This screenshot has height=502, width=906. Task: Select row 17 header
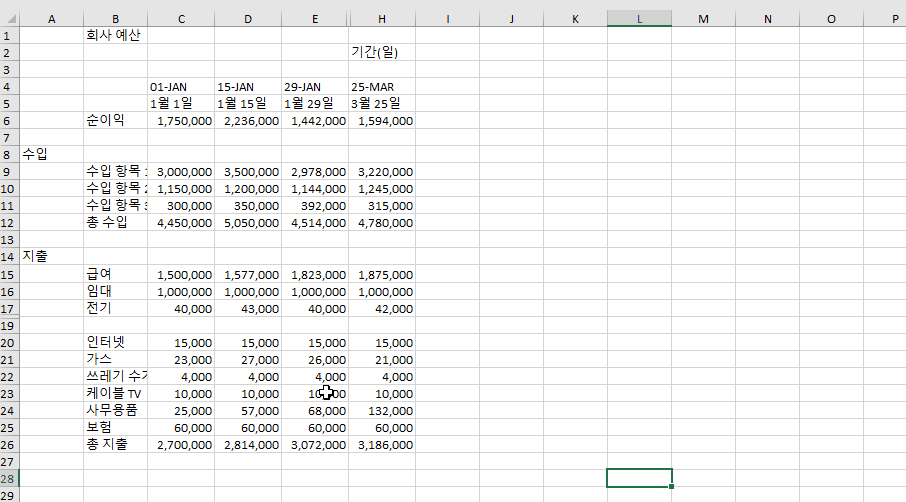[9, 308]
